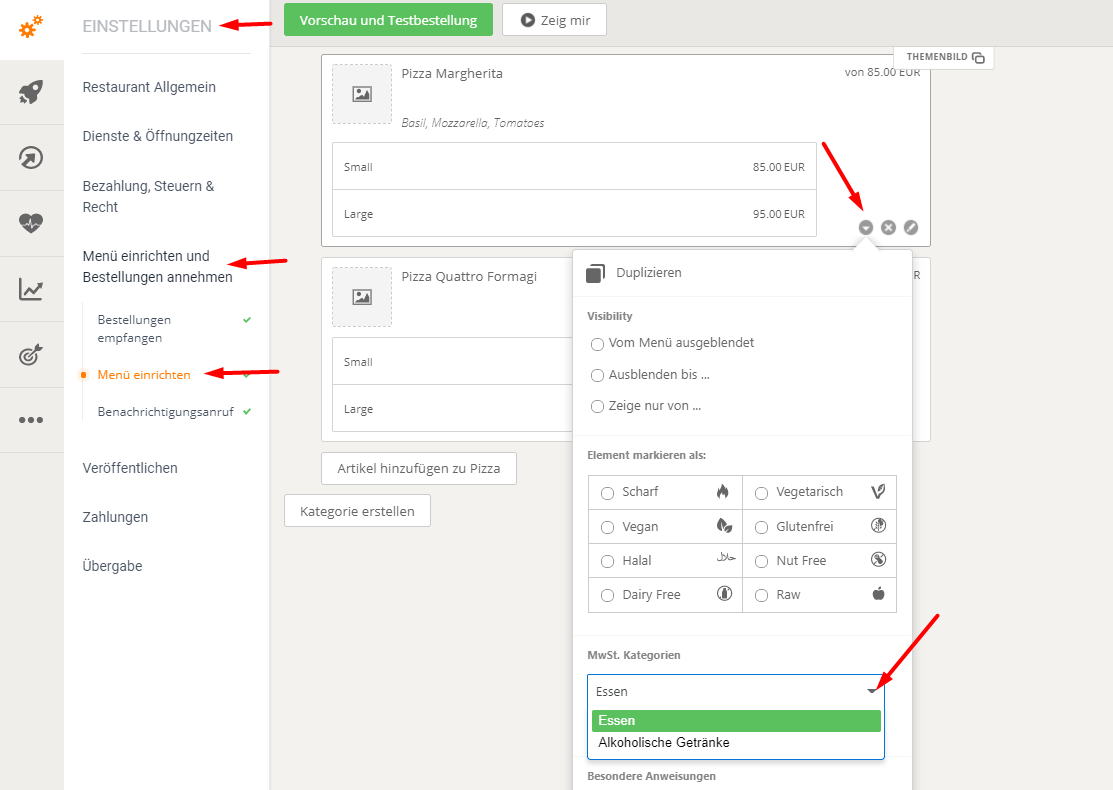This screenshot has width=1113, height=790.
Task: Open the orange settings gear icon
Action: click(30, 28)
